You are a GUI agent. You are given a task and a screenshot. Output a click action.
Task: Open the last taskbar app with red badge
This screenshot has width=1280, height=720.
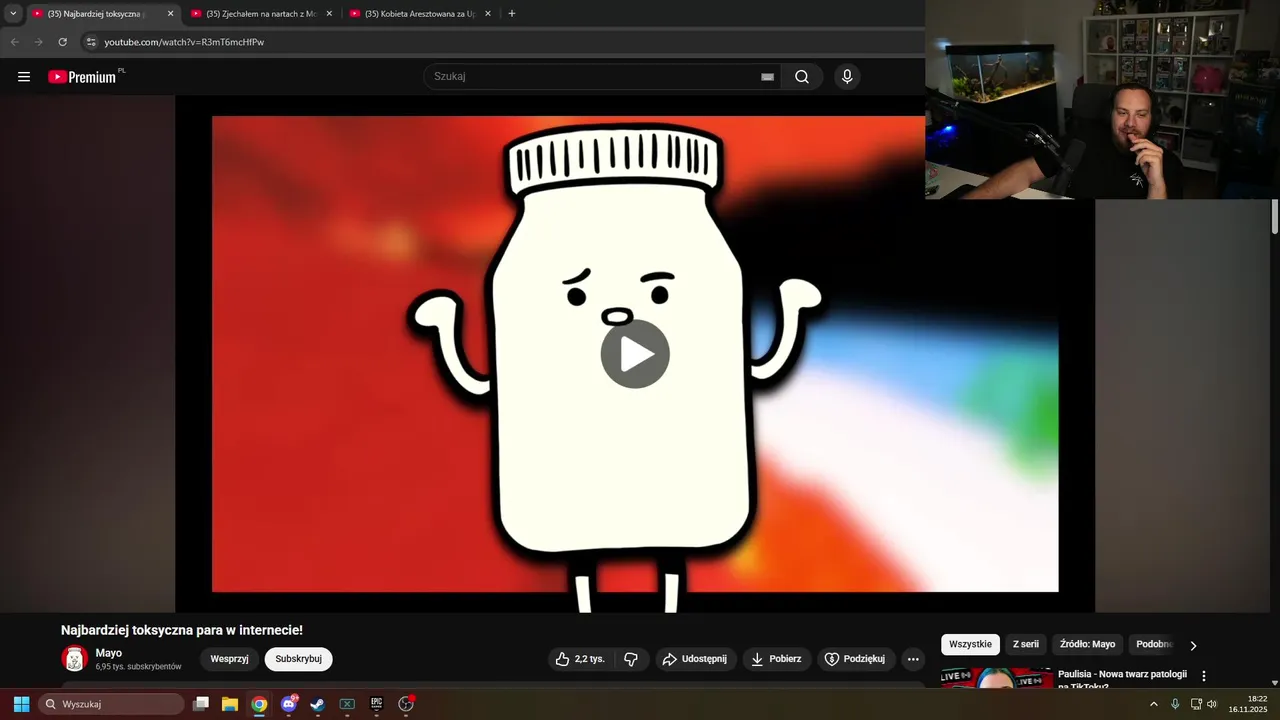406,704
